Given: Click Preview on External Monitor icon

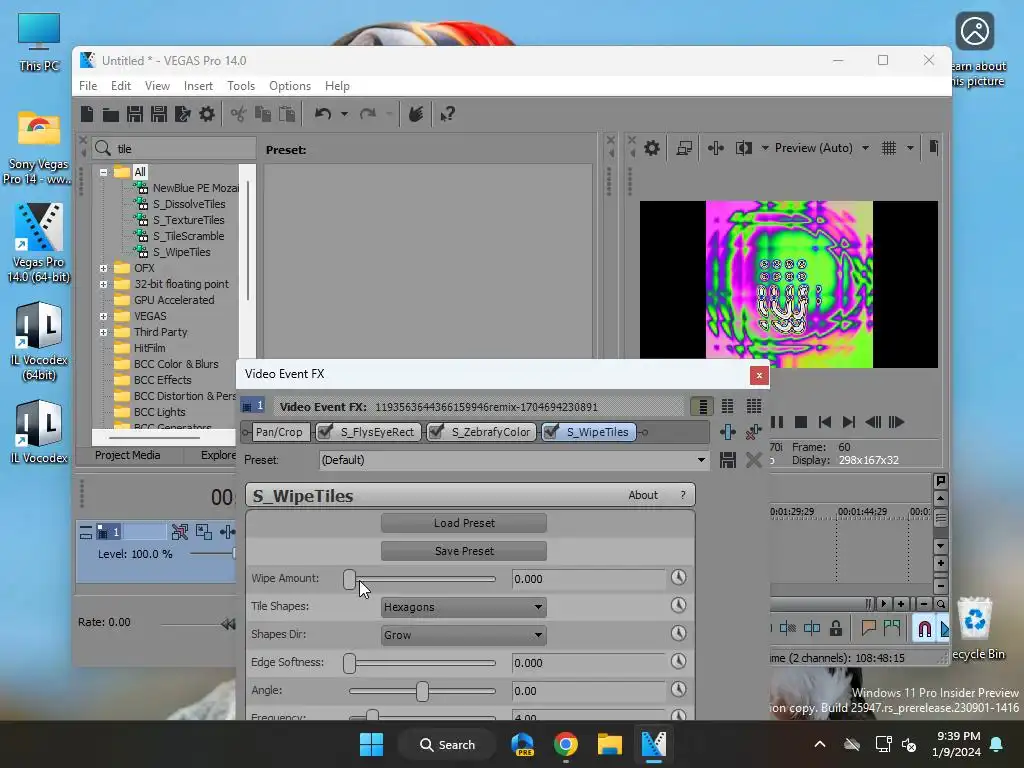Looking at the screenshot, I should click(x=684, y=148).
